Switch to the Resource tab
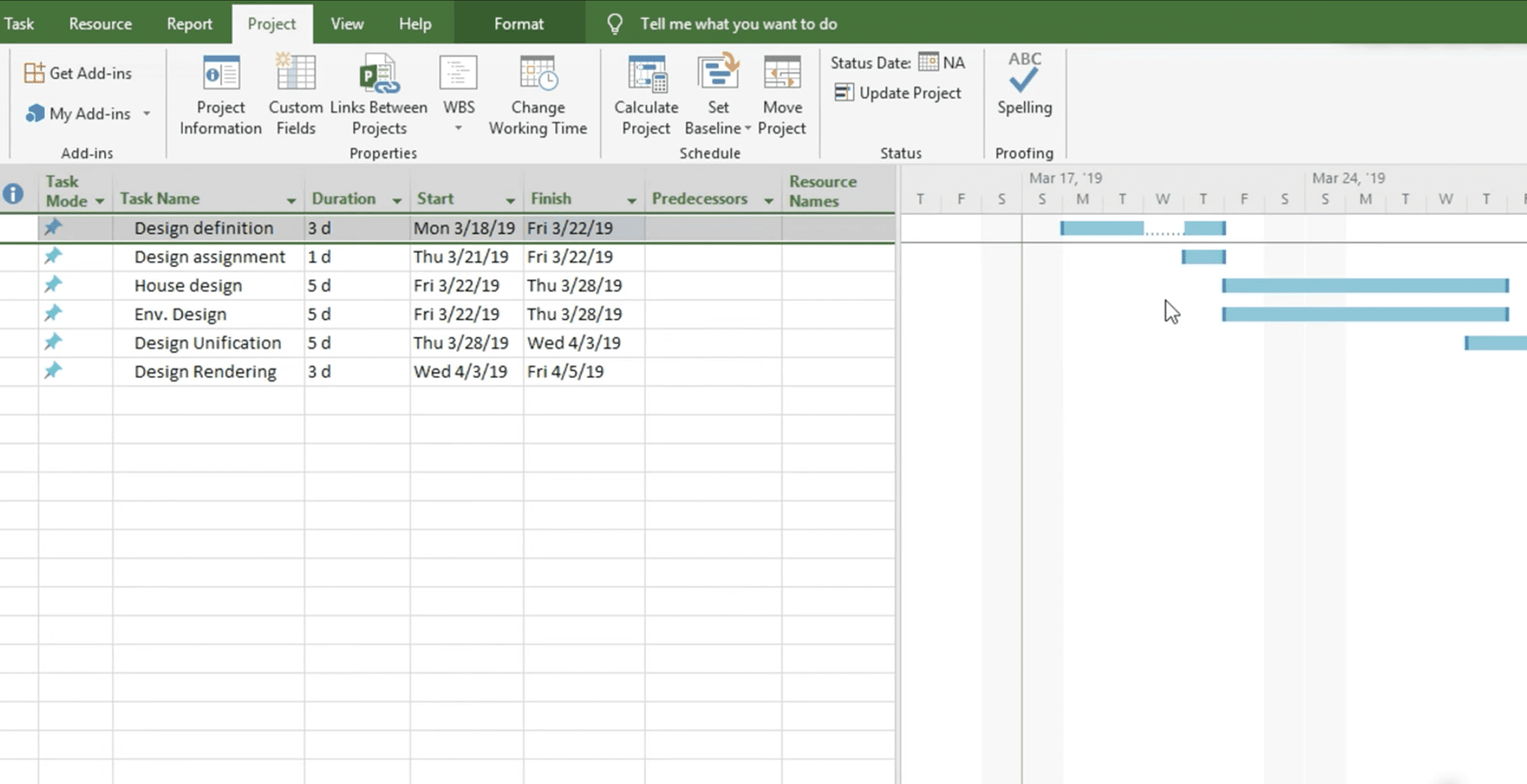 [x=100, y=24]
